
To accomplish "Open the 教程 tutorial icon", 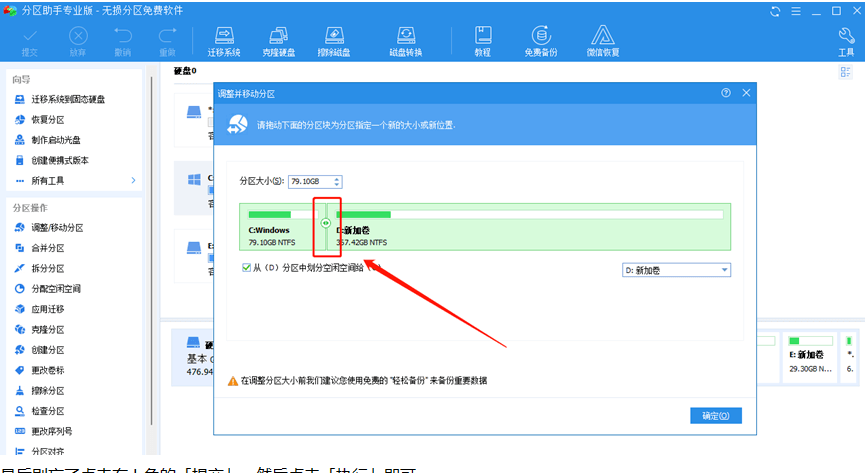I will click(x=482, y=40).
